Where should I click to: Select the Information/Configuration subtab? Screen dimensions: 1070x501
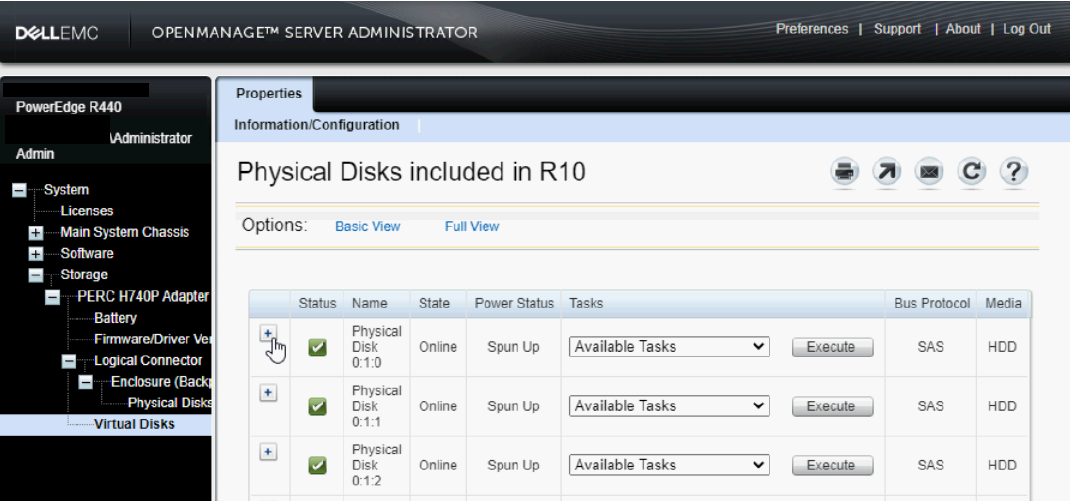coord(316,125)
